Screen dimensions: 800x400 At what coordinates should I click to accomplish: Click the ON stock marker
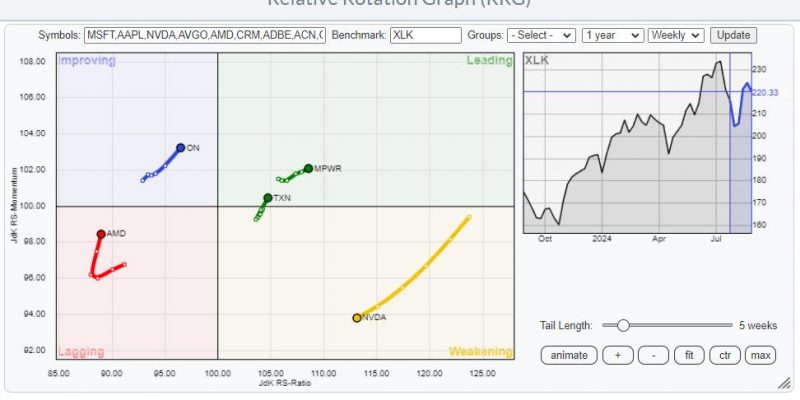(180, 148)
